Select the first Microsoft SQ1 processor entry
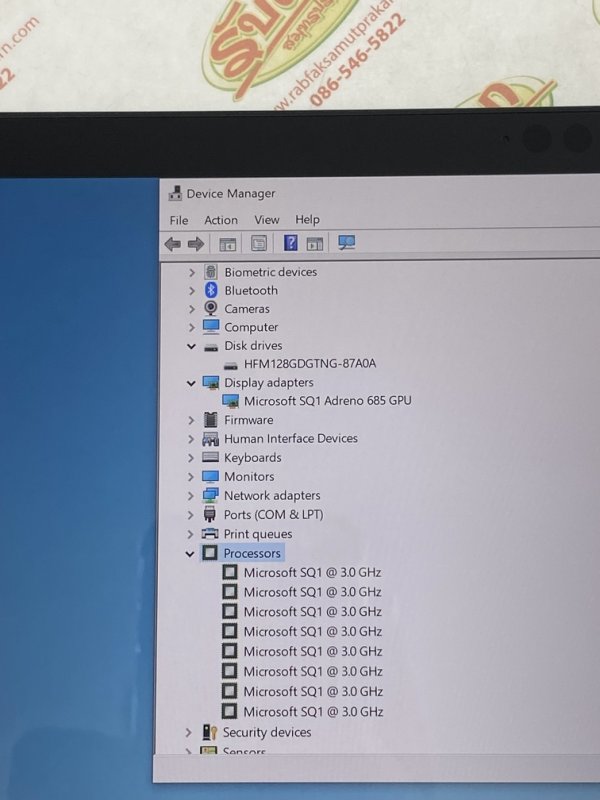The height and width of the screenshot is (800, 600). point(312,572)
